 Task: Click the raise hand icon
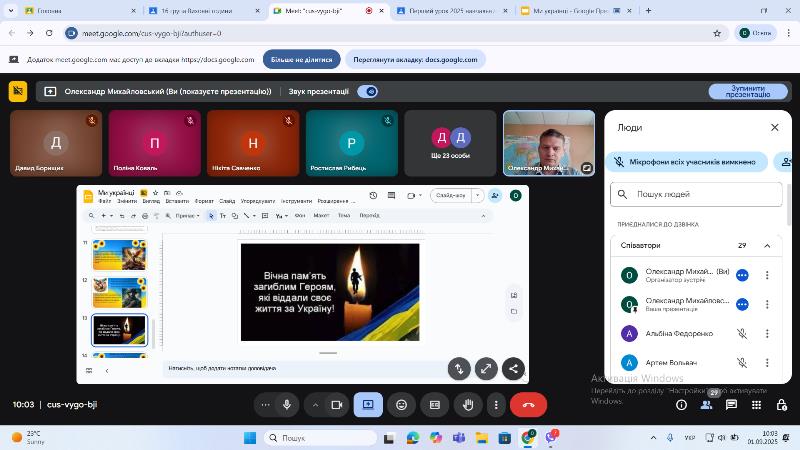[x=467, y=405]
